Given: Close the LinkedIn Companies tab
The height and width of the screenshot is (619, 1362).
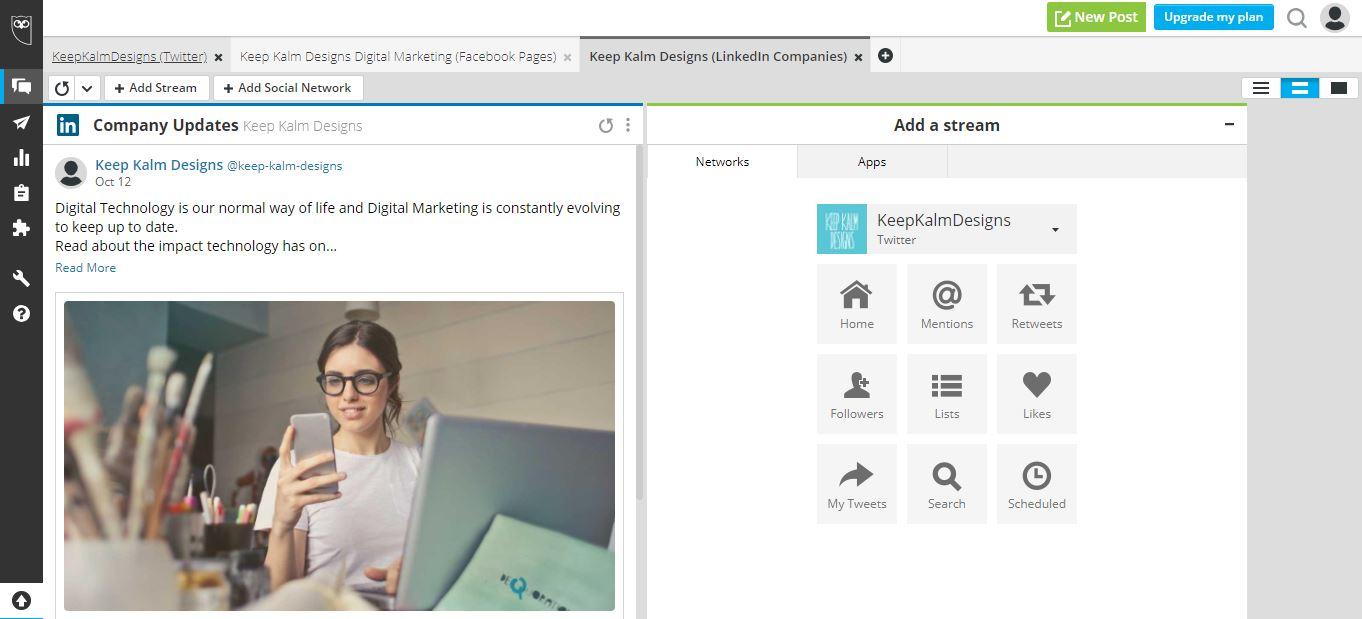Looking at the screenshot, I should click(x=858, y=57).
